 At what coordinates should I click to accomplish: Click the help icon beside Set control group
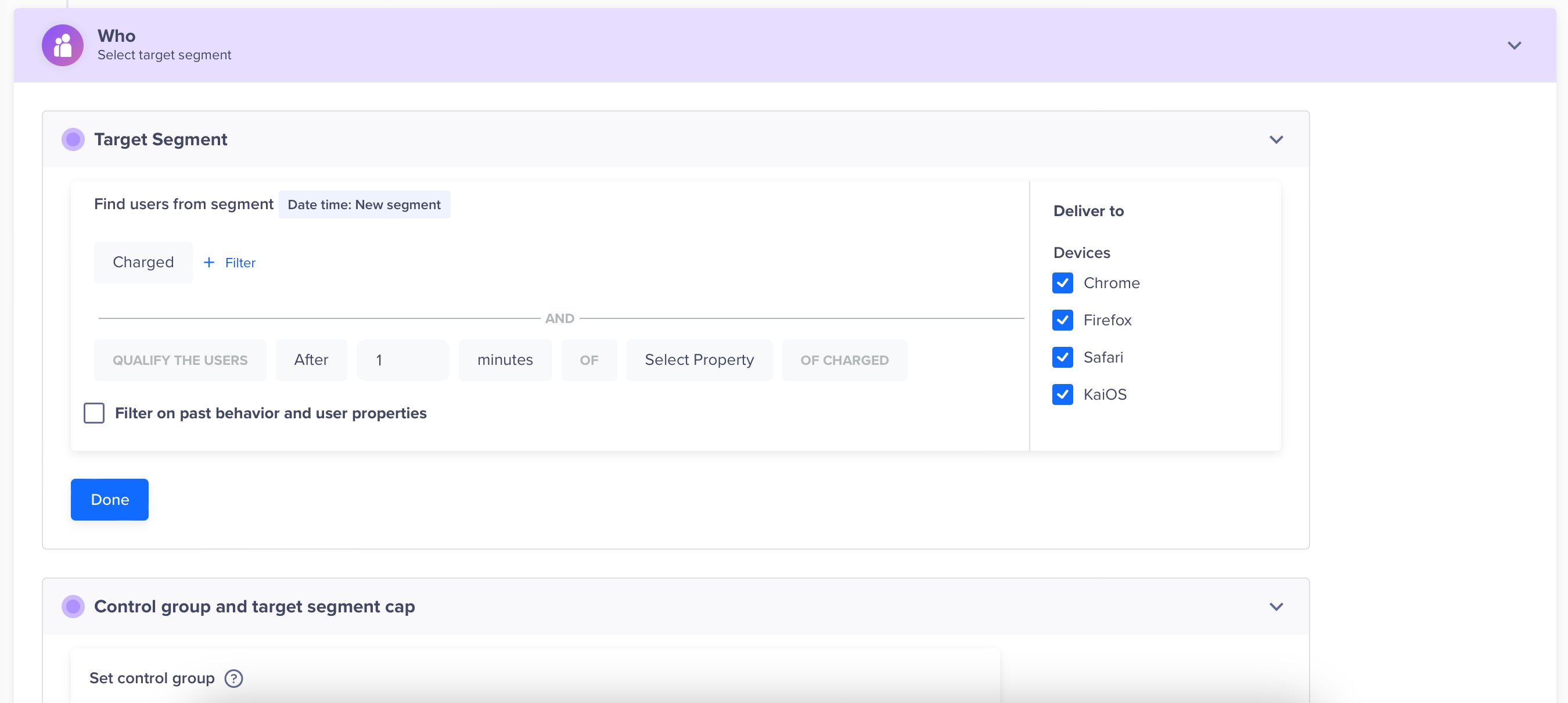pyautogui.click(x=233, y=678)
